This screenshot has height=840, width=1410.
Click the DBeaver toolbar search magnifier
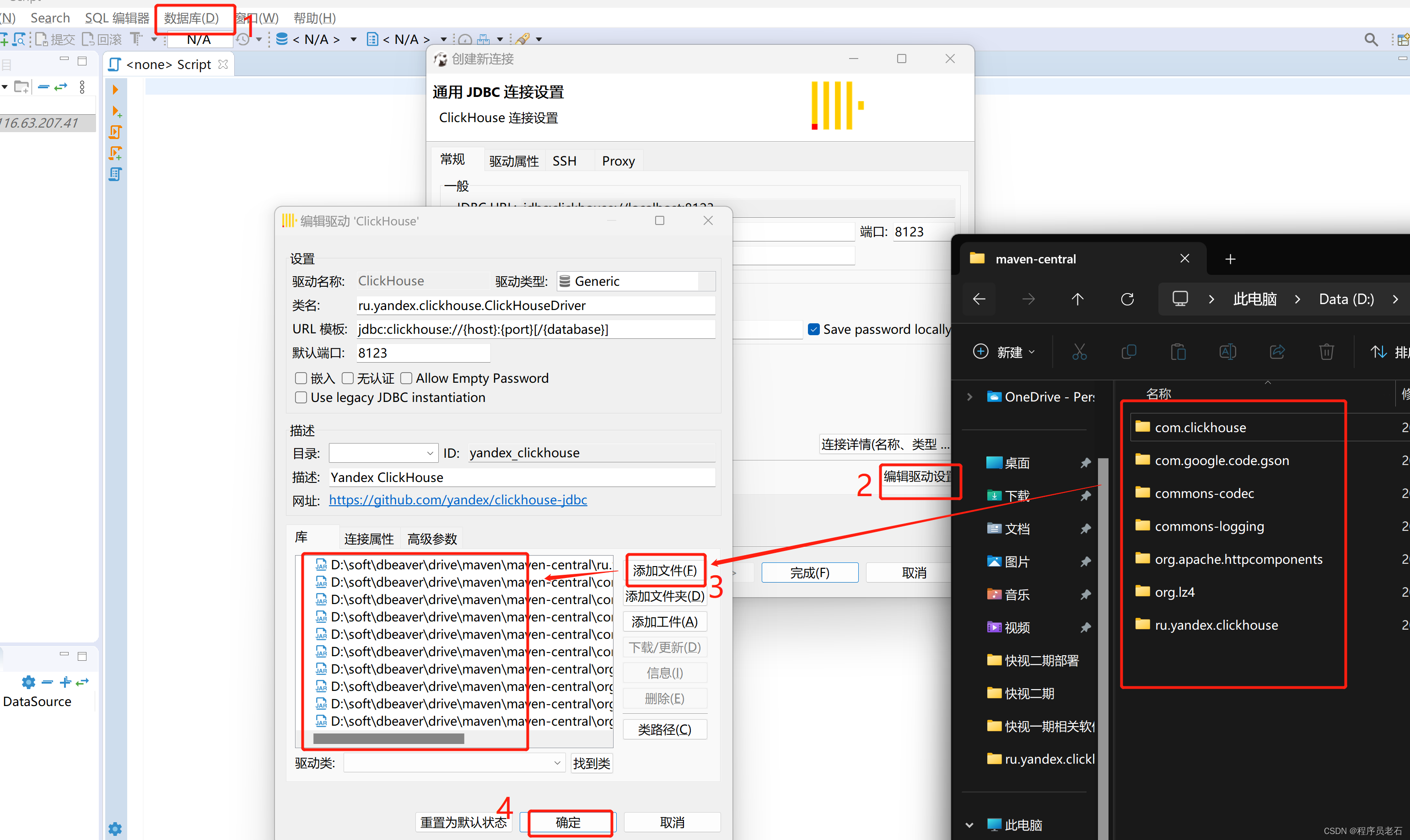[x=1371, y=39]
